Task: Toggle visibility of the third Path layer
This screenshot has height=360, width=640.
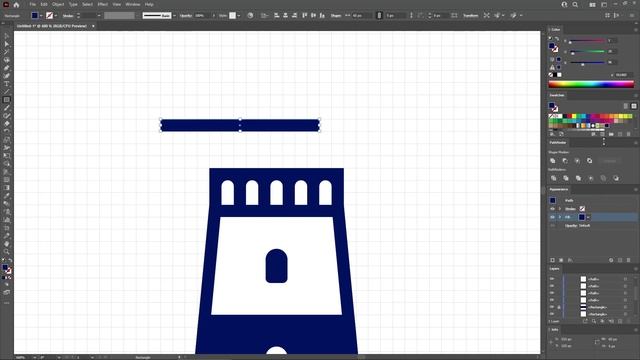Action: (552, 293)
